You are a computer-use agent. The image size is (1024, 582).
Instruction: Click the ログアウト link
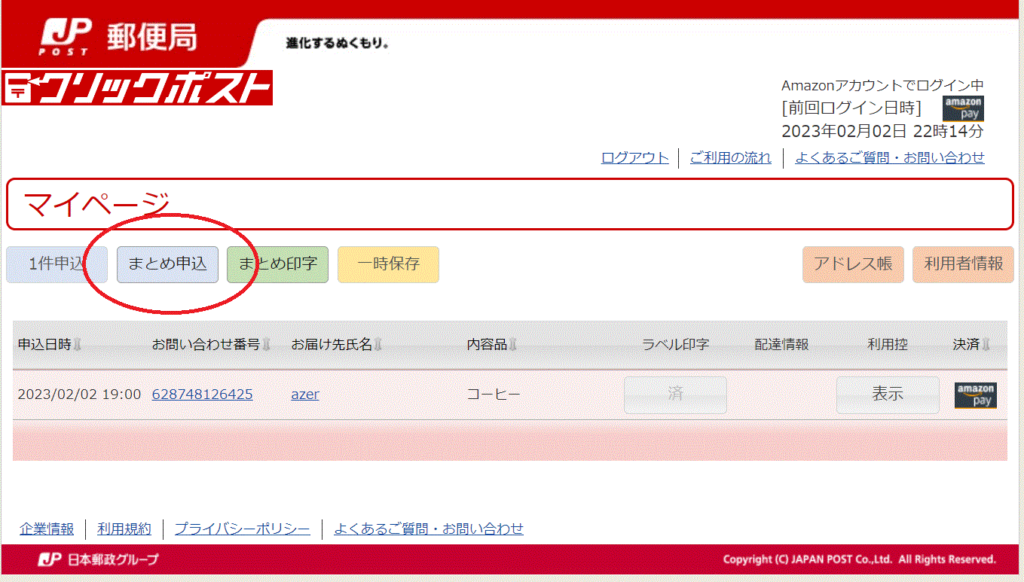point(635,157)
